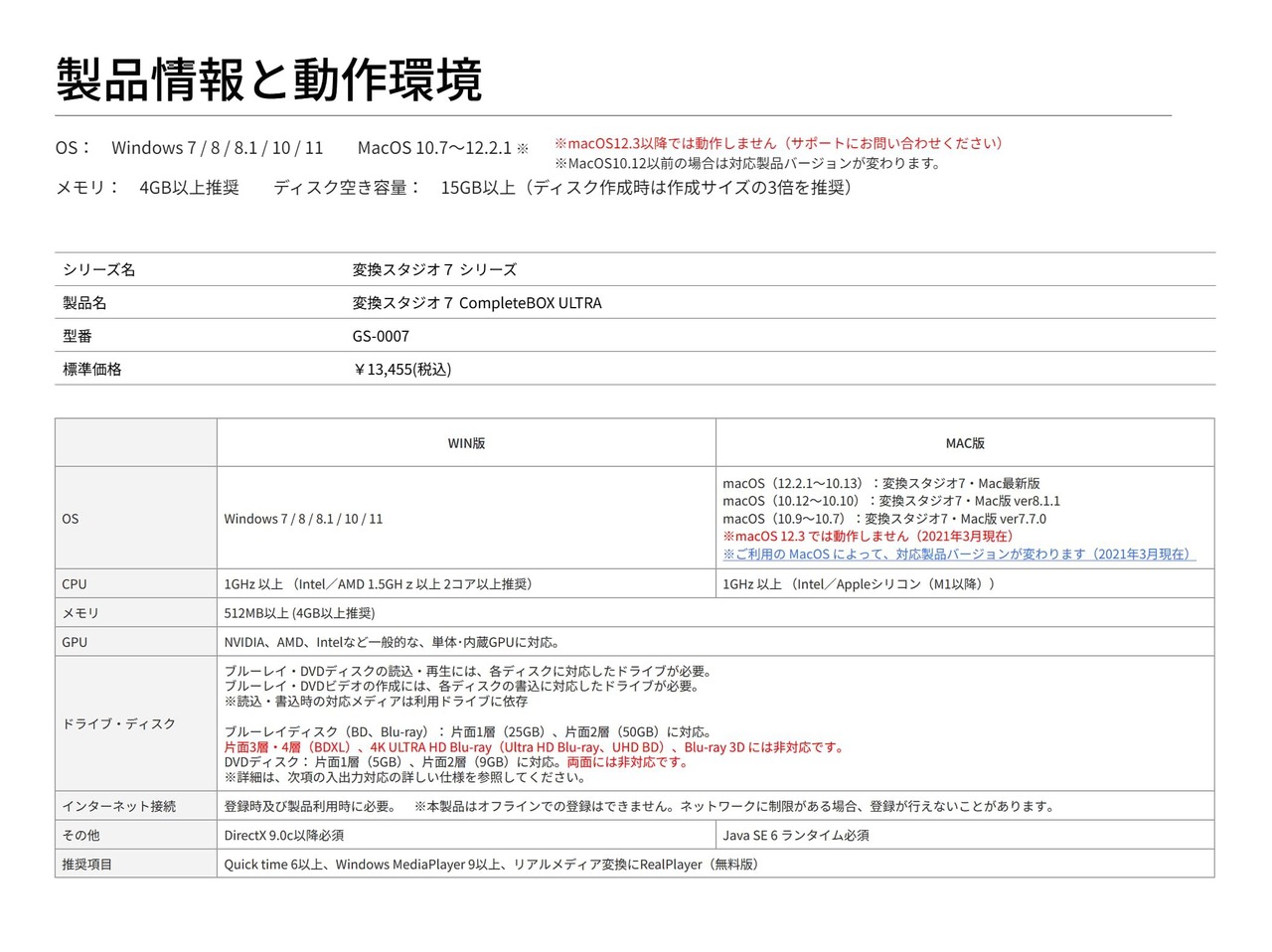Click the line ブルーレイディスク（BD、Blu-ray）片面1層
Screen dimensions: 1272x952
(468, 732)
